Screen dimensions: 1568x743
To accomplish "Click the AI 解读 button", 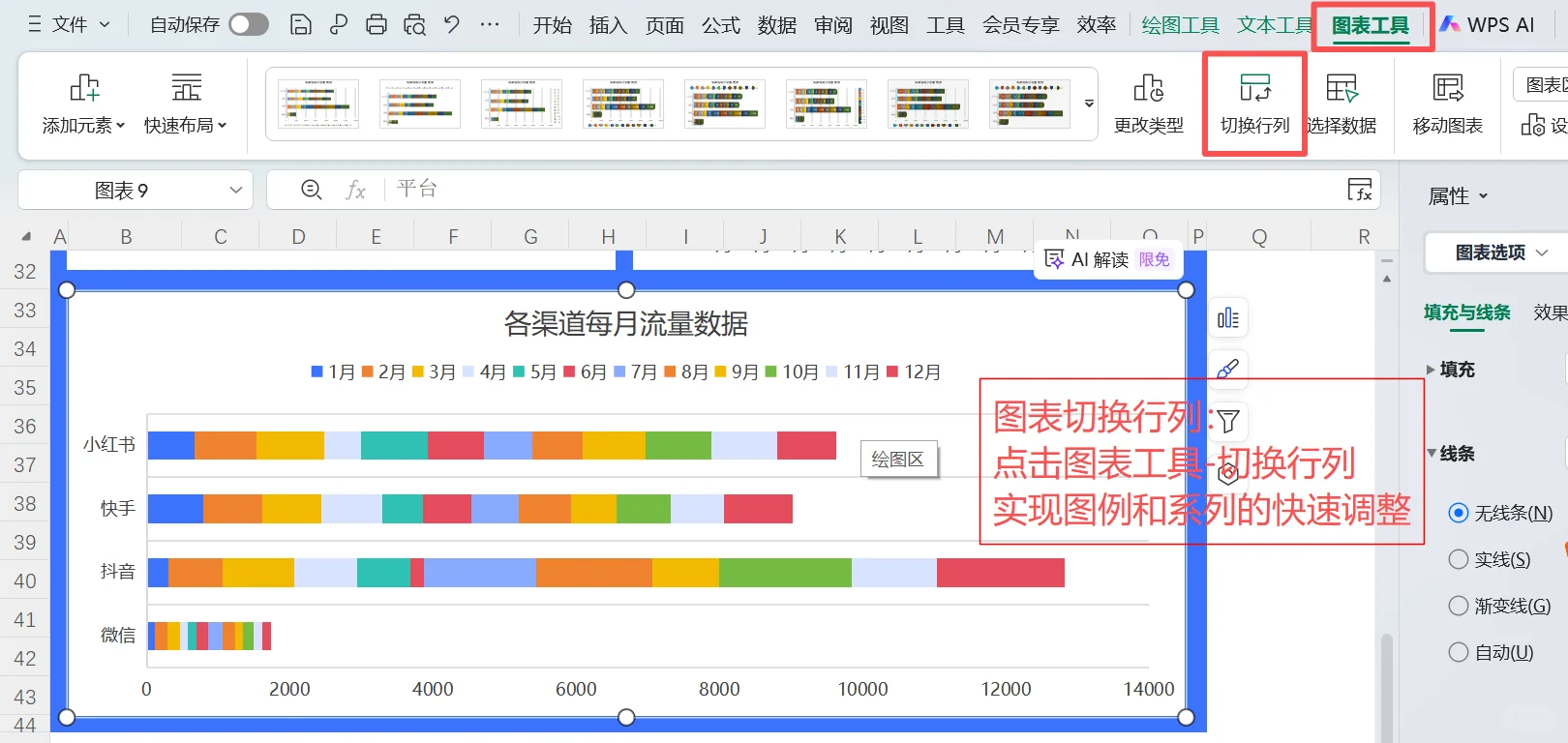I will [x=1108, y=259].
